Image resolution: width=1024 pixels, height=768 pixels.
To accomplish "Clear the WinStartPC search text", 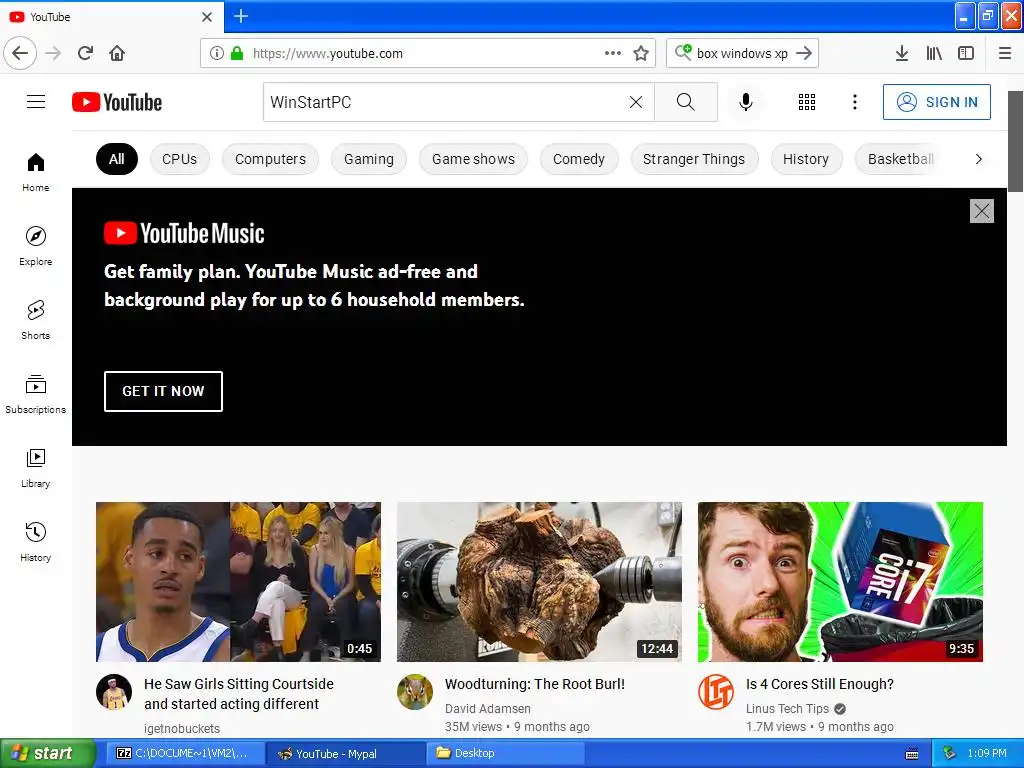I will [635, 102].
